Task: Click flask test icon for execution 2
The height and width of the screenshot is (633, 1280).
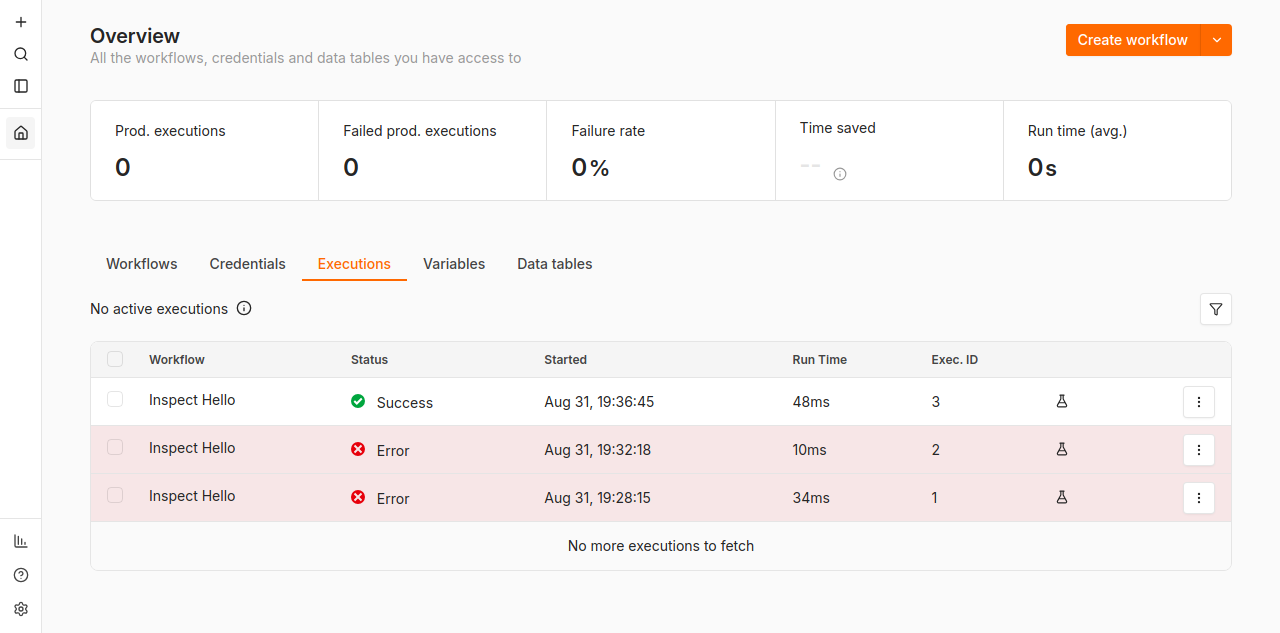Action: point(1062,449)
